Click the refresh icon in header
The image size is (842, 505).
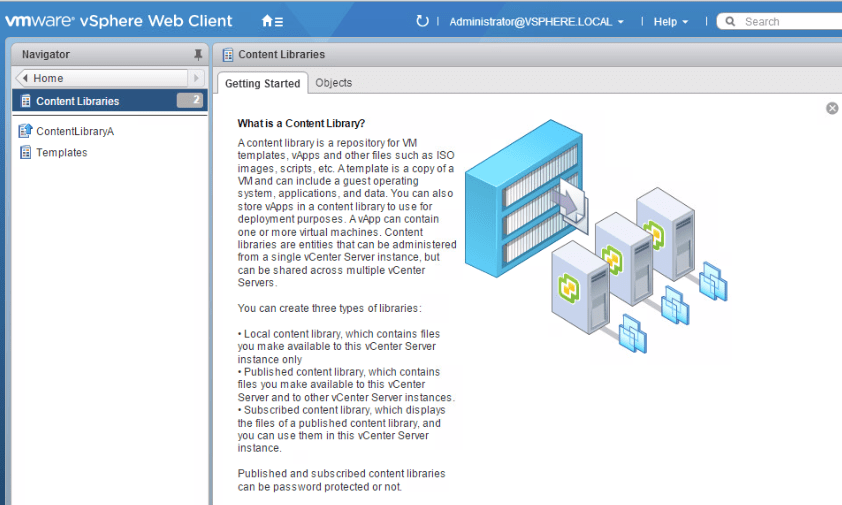(x=422, y=21)
